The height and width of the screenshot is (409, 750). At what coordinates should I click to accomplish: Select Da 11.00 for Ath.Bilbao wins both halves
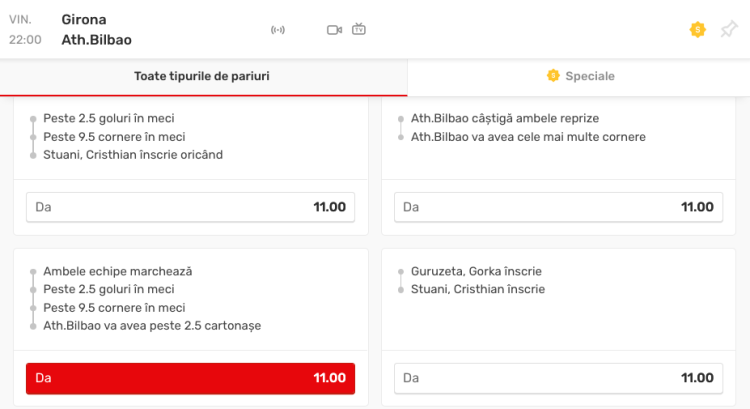(557, 207)
